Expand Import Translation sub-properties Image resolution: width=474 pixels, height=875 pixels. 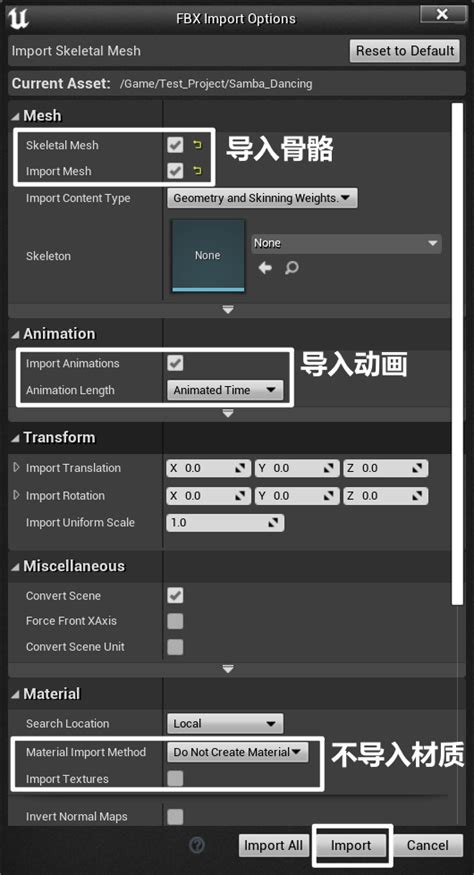[x=16, y=468]
